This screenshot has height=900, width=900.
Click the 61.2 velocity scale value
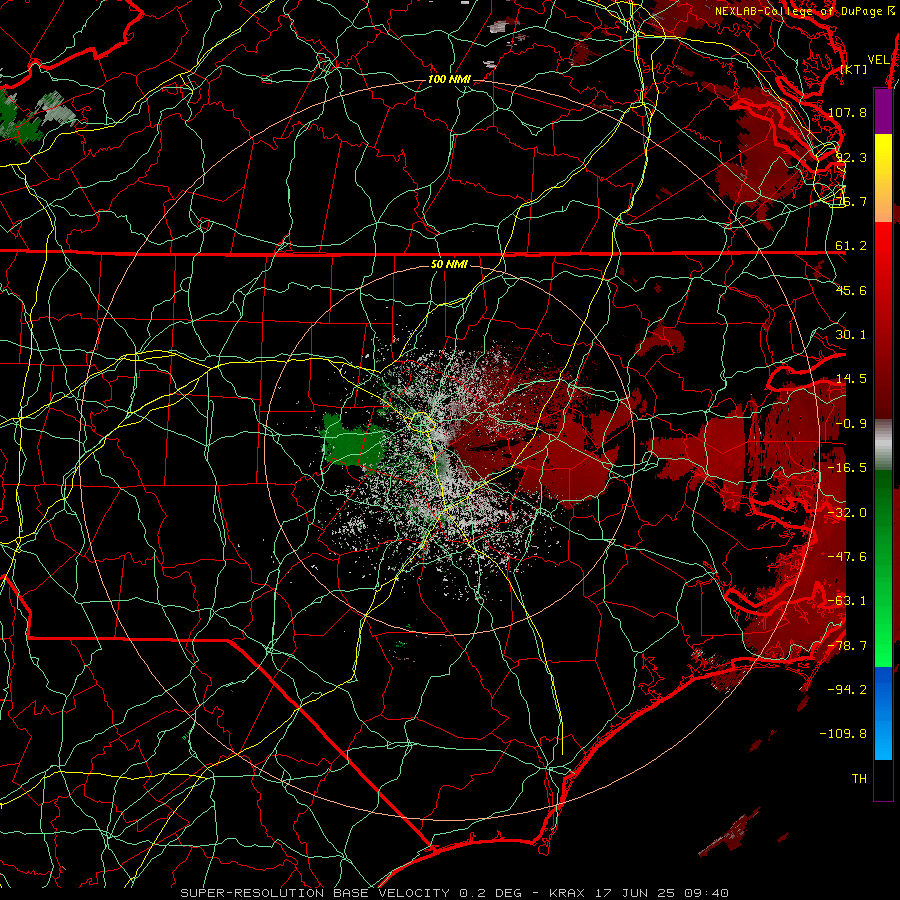click(851, 246)
